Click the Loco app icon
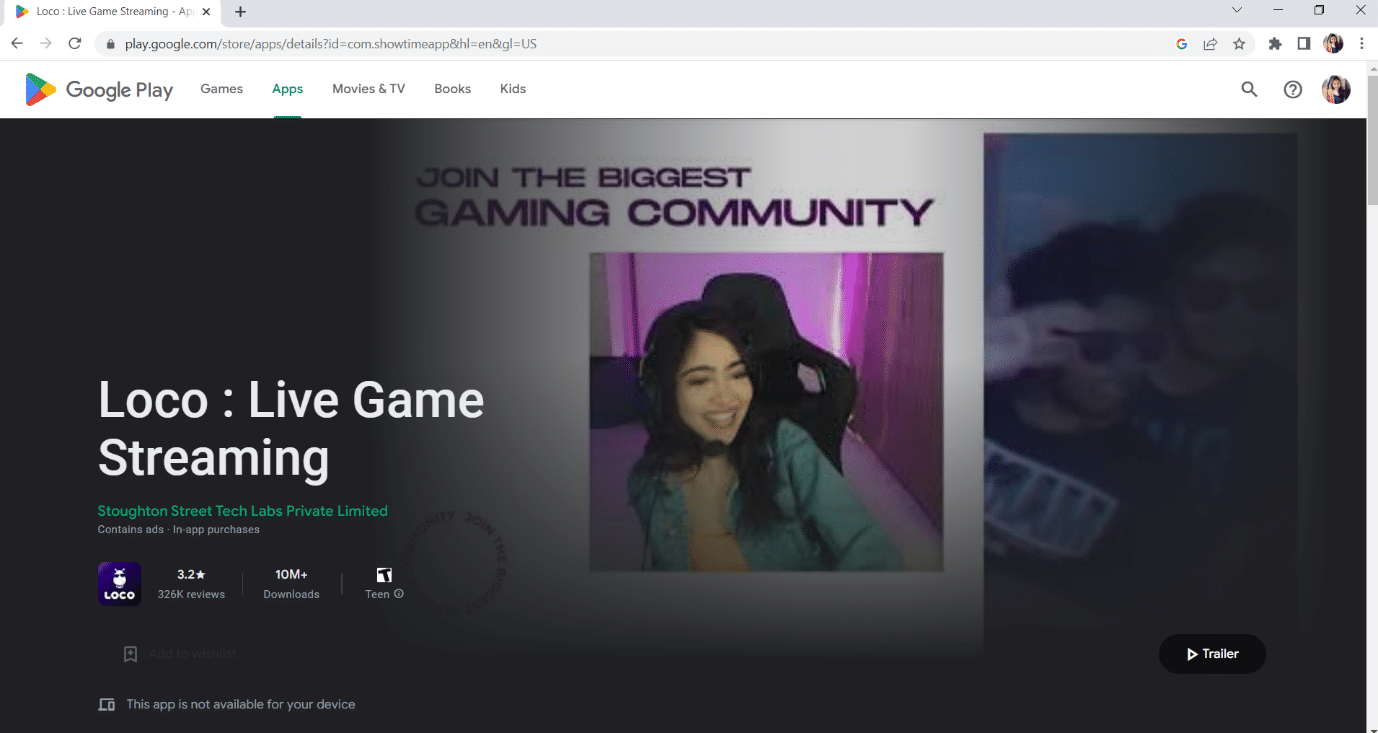Viewport: 1378px width, 733px height. pos(119,584)
